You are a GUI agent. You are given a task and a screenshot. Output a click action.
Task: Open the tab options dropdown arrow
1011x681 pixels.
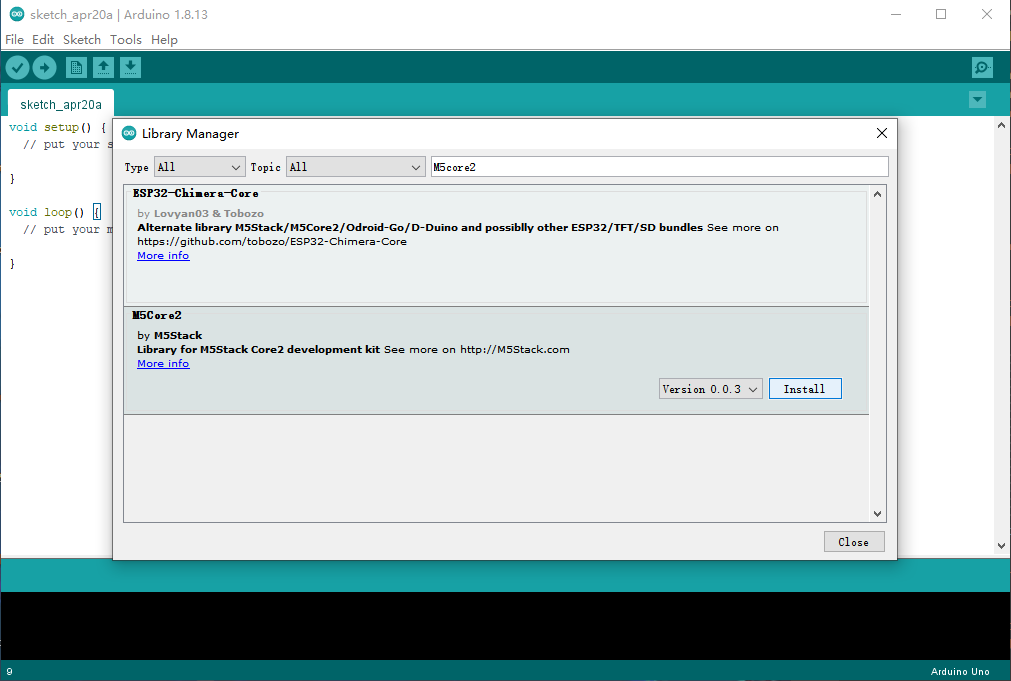click(x=977, y=99)
